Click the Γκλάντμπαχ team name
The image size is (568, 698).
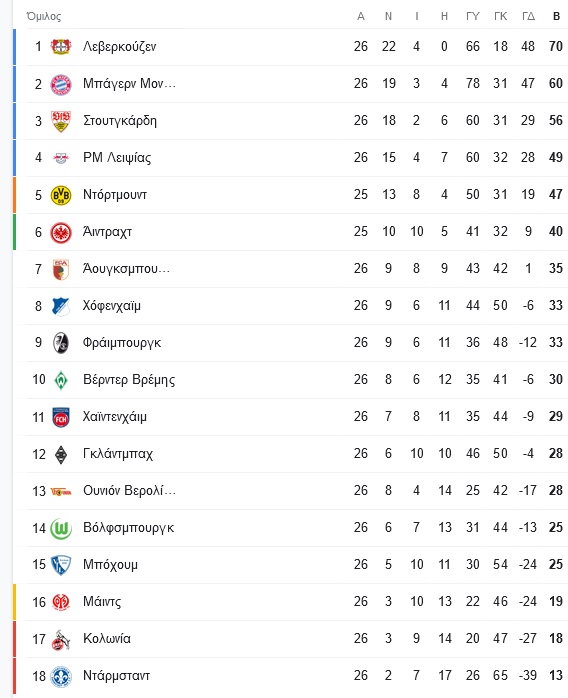(x=118, y=454)
